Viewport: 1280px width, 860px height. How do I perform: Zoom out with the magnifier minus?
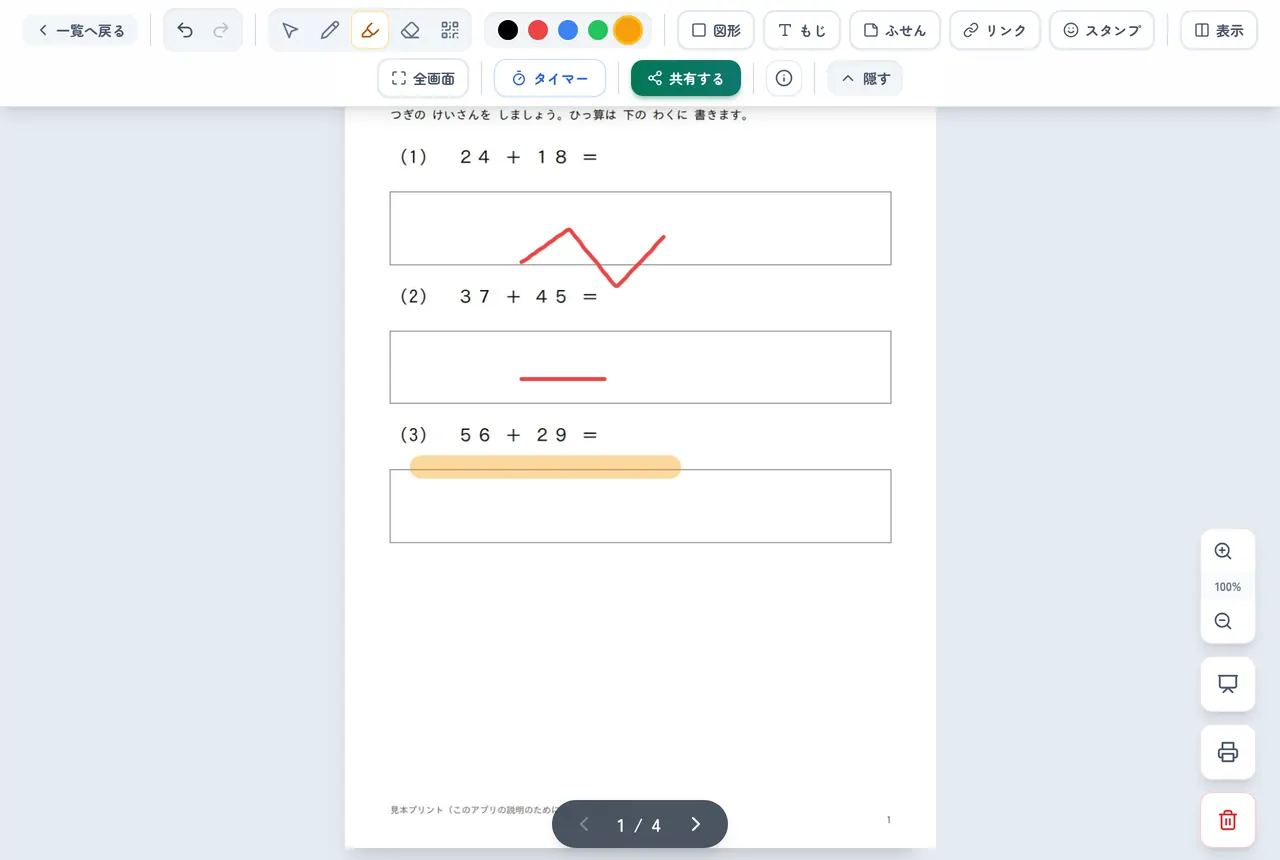click(1223, 621)
